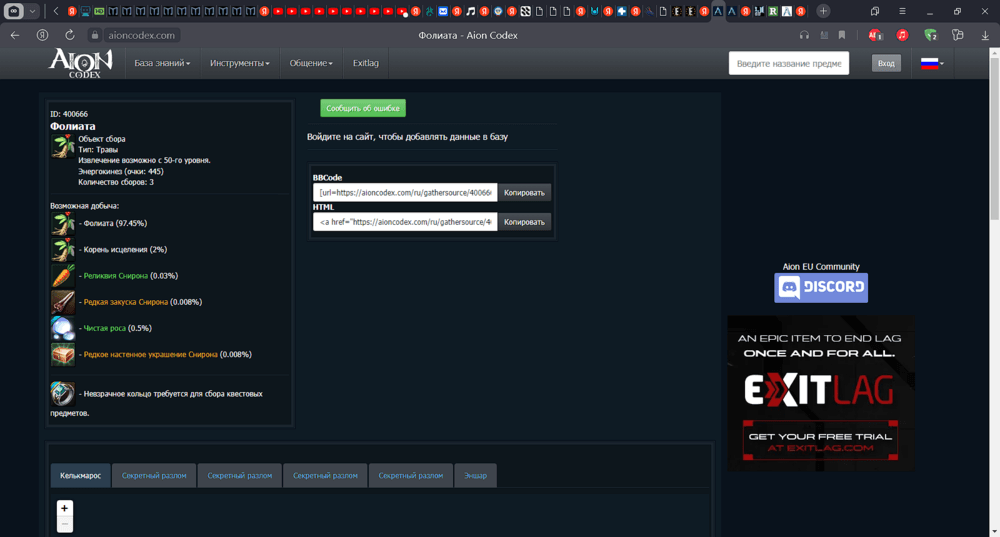Click the Aion Codex logo

(x=75, y=62)
